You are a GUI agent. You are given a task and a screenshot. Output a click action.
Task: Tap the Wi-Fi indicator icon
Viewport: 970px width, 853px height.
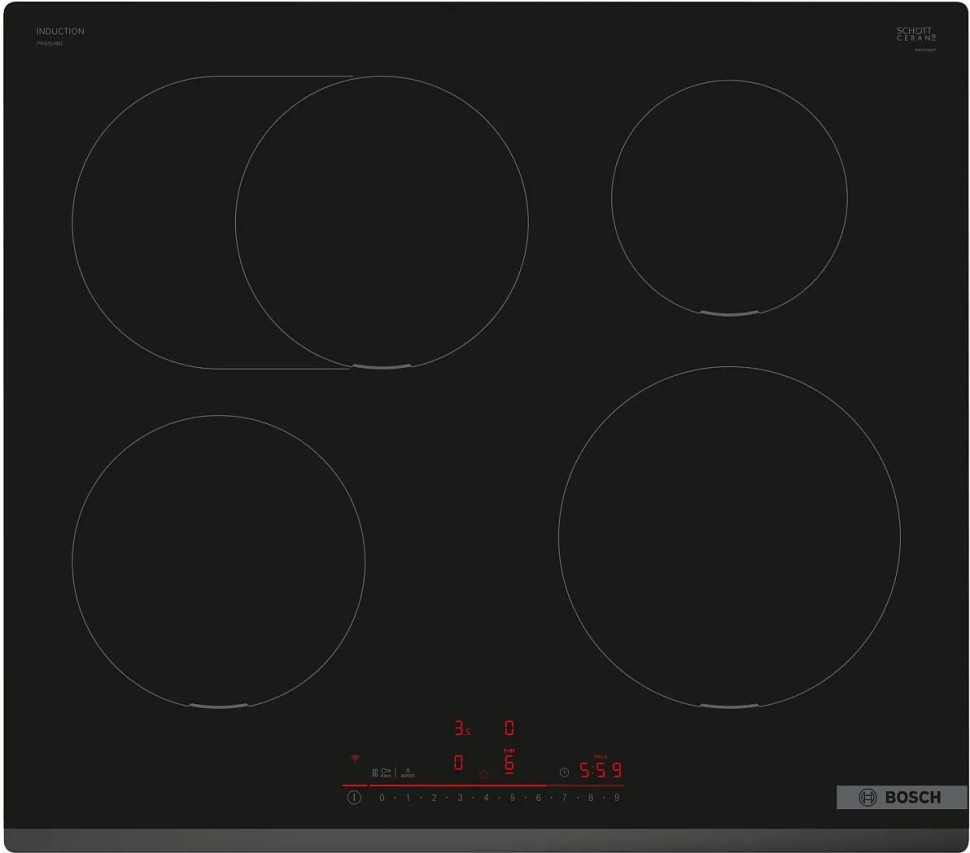tap(354, 759)
